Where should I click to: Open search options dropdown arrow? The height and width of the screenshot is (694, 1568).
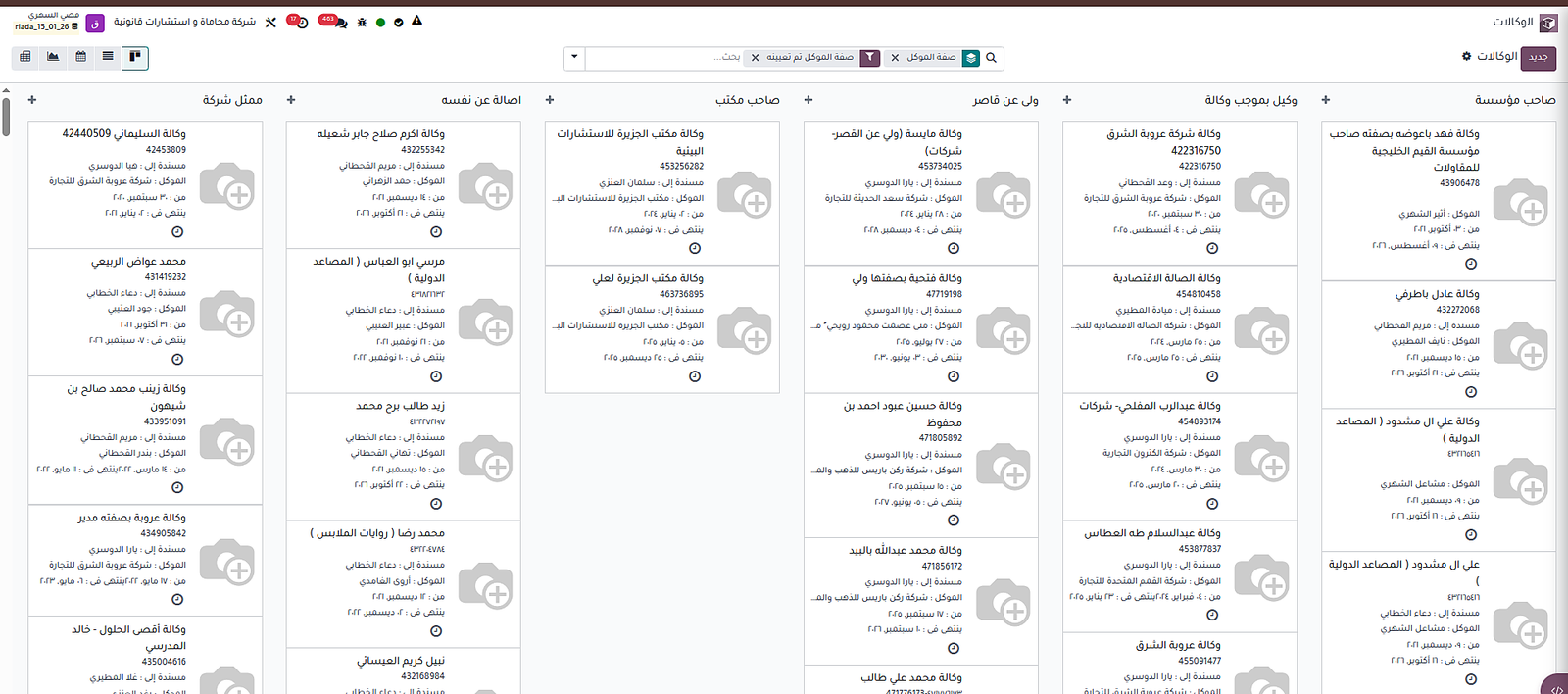pyautogui.click(x=575, y=58)
